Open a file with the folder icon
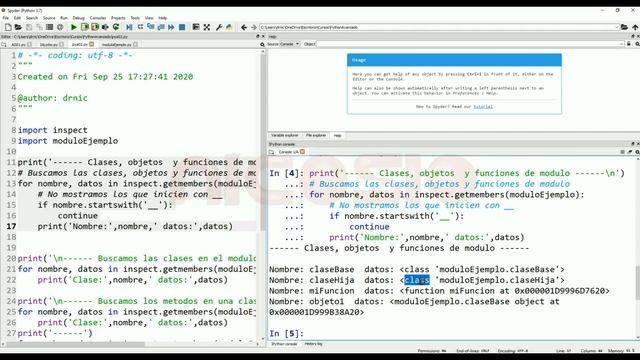Viewport: 640px width, 360px height. pos(18,27)
